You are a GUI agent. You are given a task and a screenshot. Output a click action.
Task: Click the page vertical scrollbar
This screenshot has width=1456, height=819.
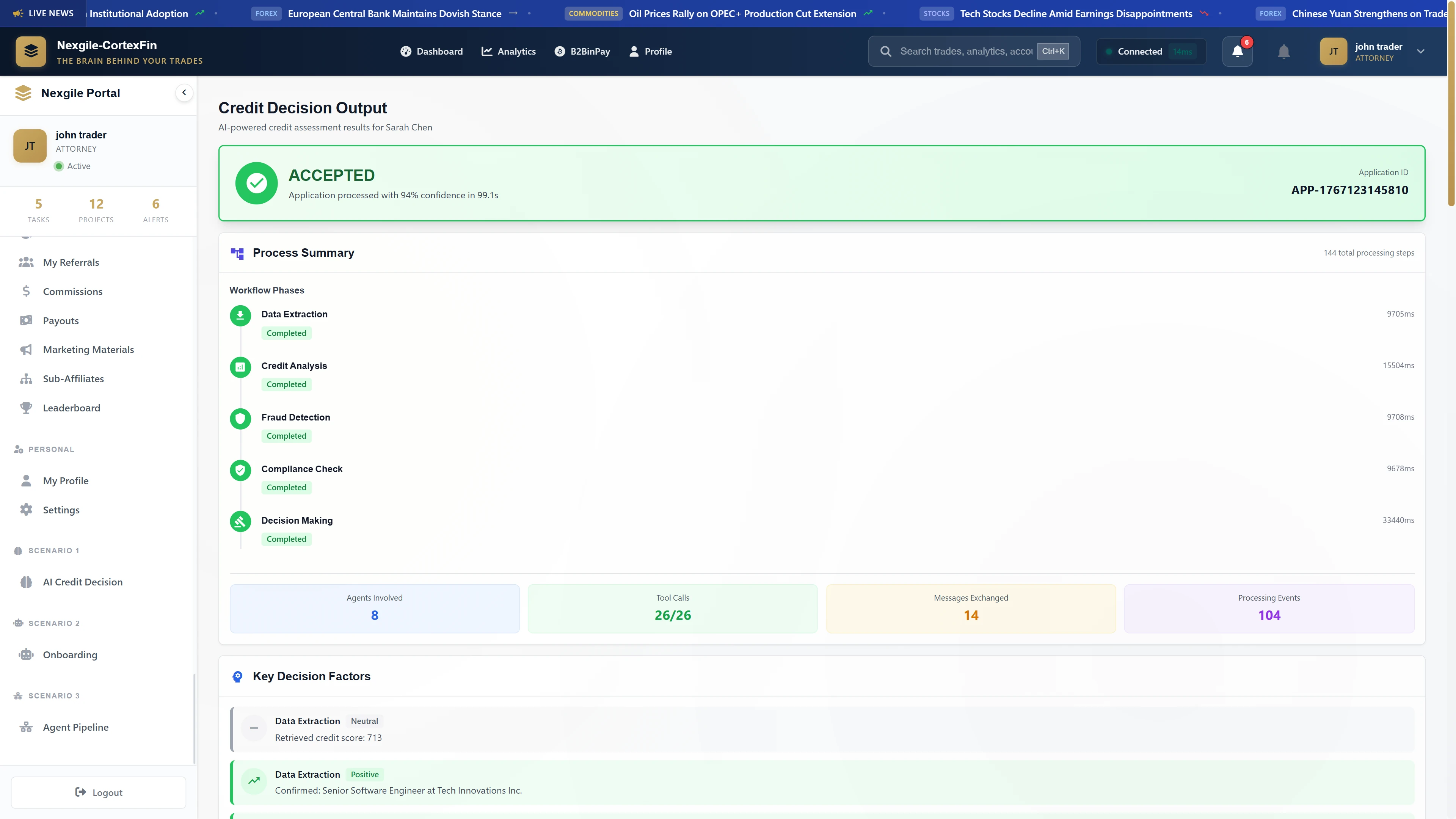pos(1451,113)
